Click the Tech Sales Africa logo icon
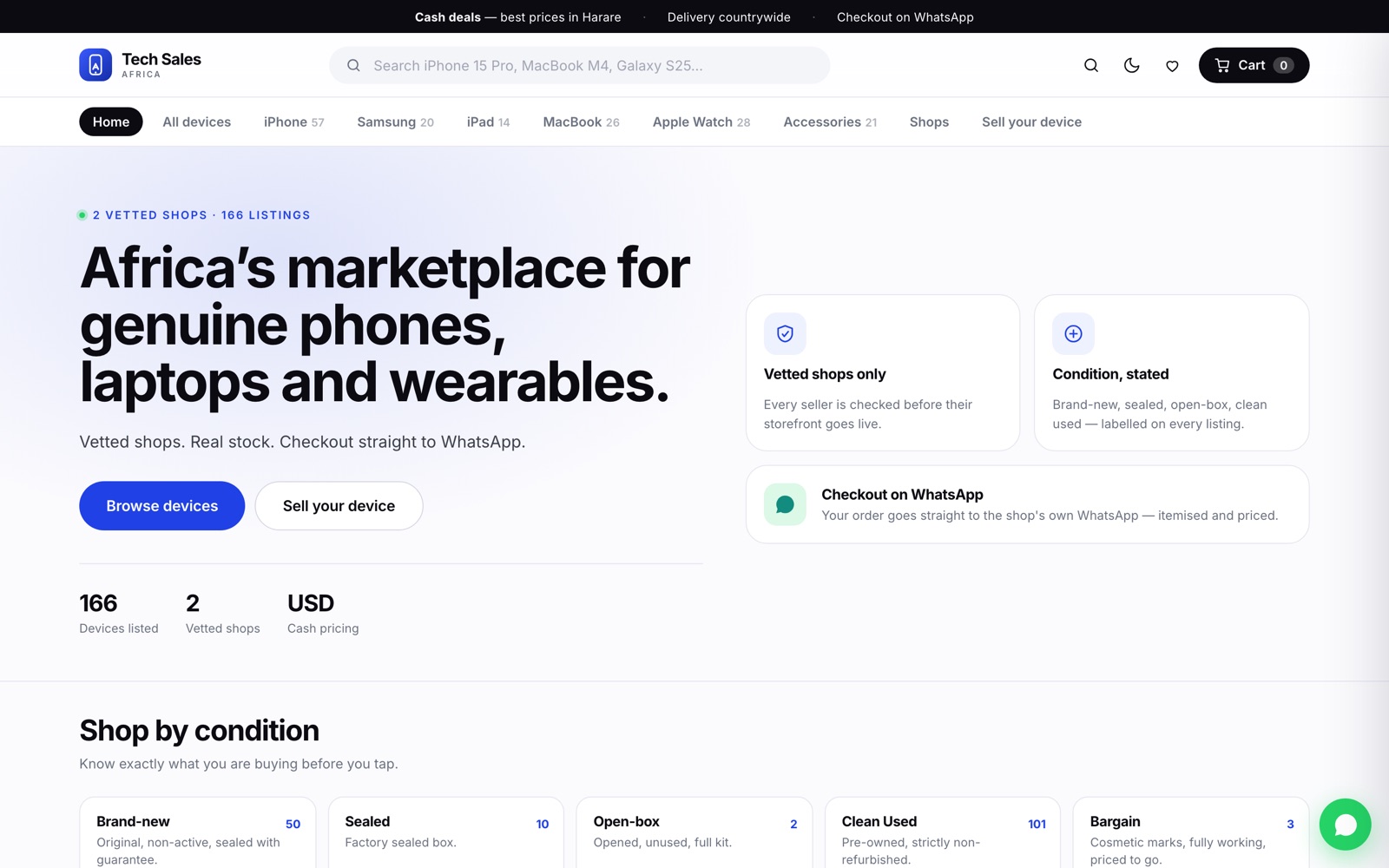 coord(95,65)
